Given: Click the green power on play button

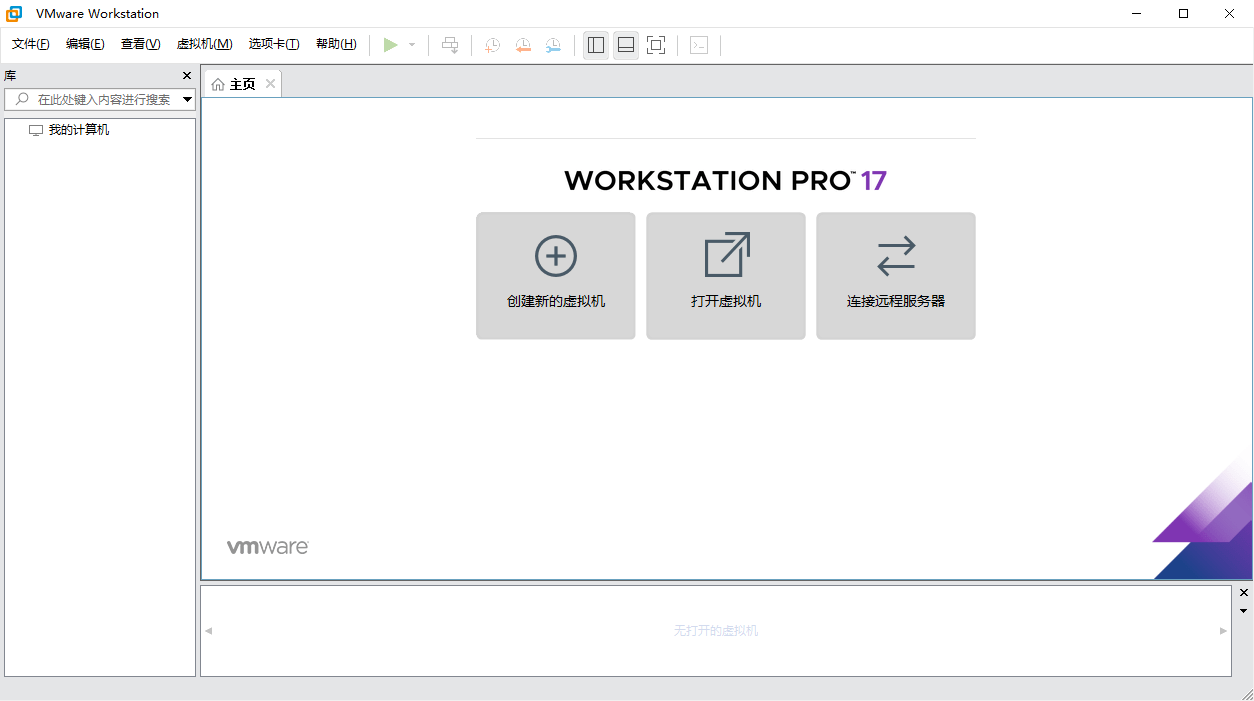Looking at the screenshot, I should (x=391, y=45).
